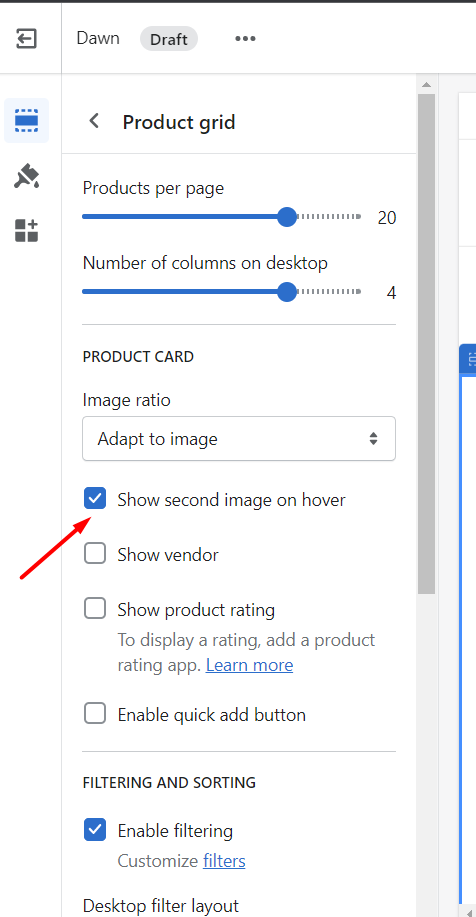
Task: Open the Theme settings paintbrush icon
Action: [26, 176]
